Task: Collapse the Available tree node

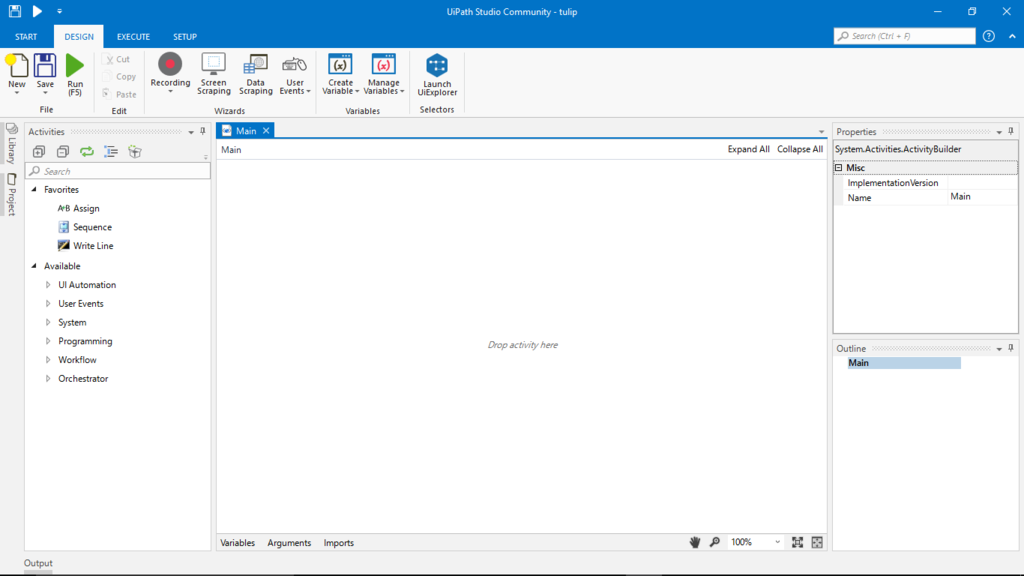Action: [x=35, y=266]
